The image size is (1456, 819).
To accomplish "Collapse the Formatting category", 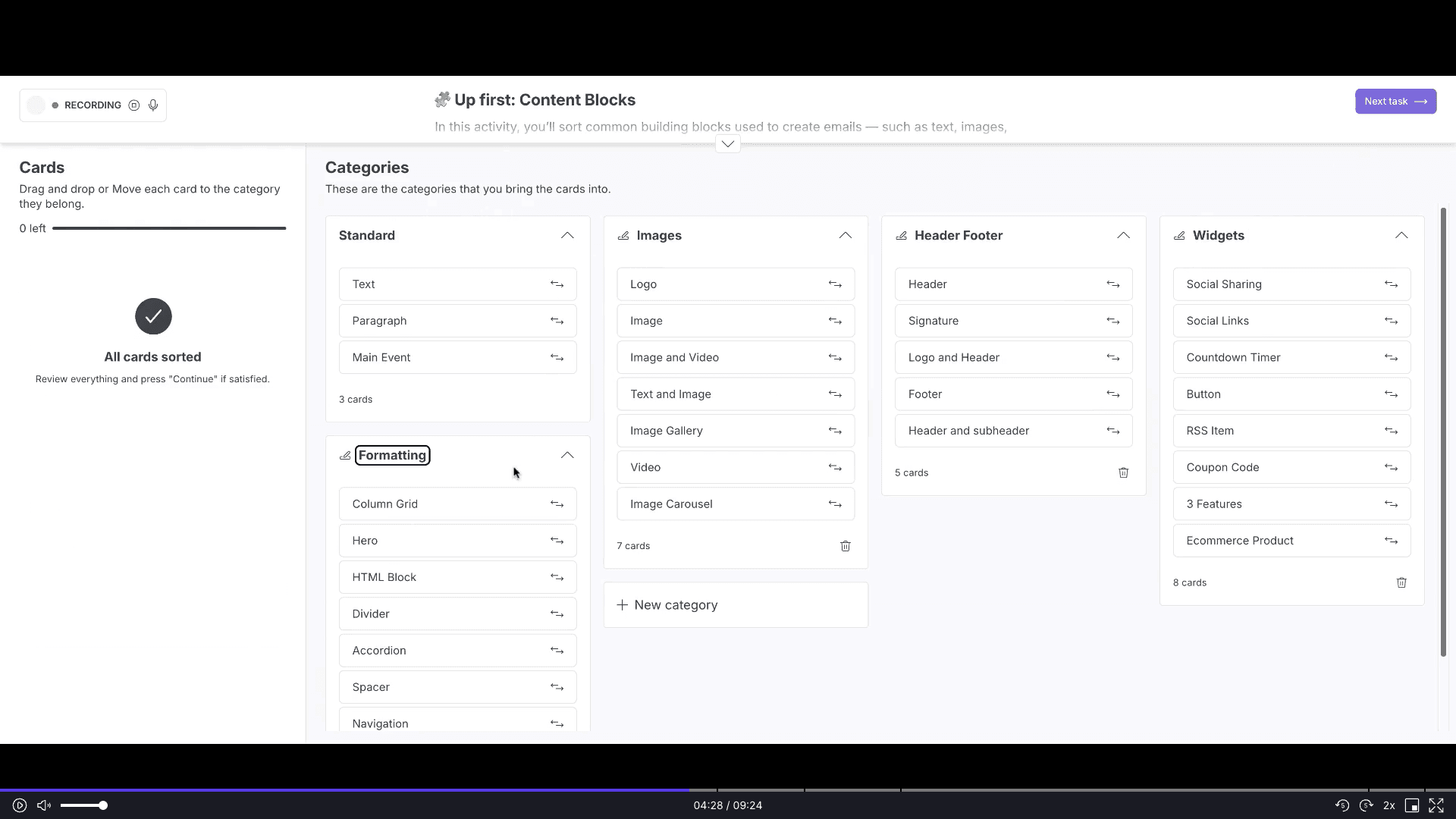I will point(567,455).
